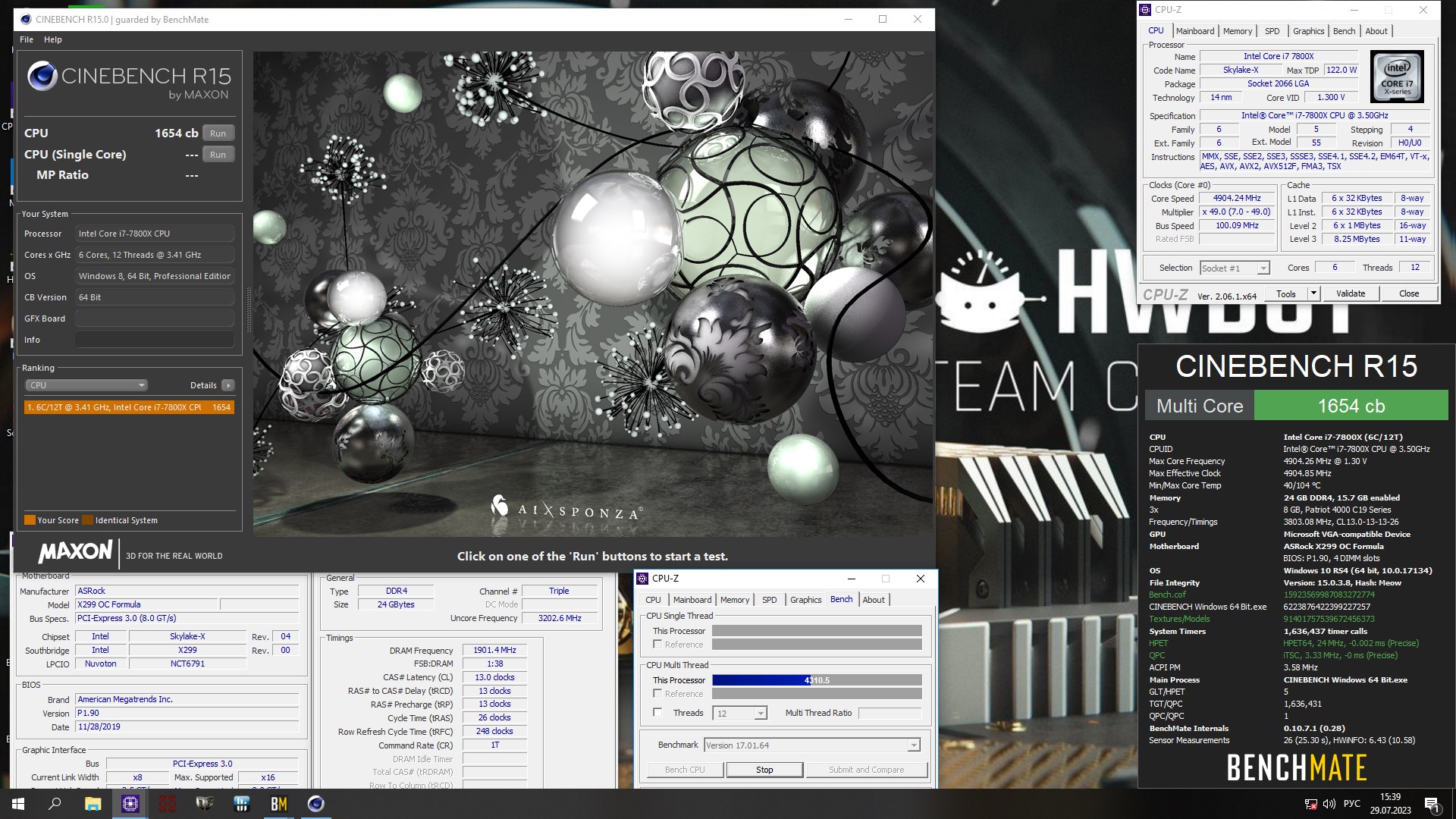
Task: Click the CPU-Z title bar icon in the upper-right window
Action: (x=1145, y=10)
